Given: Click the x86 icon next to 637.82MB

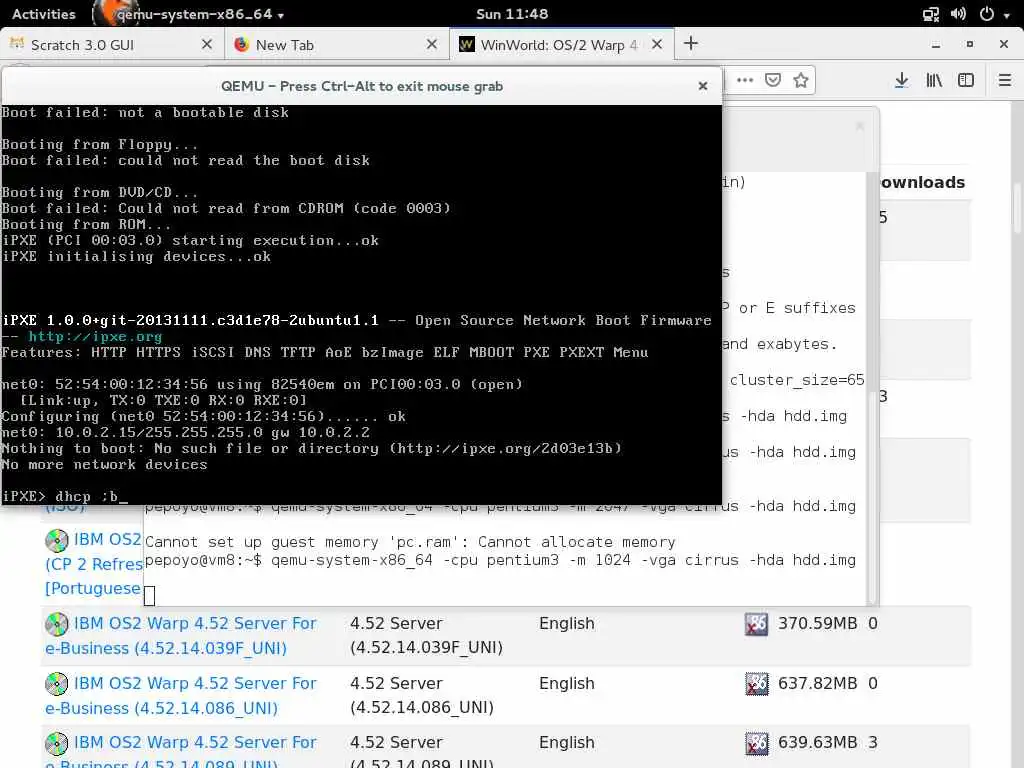Looking at the screenshot, I should [756, 684].
